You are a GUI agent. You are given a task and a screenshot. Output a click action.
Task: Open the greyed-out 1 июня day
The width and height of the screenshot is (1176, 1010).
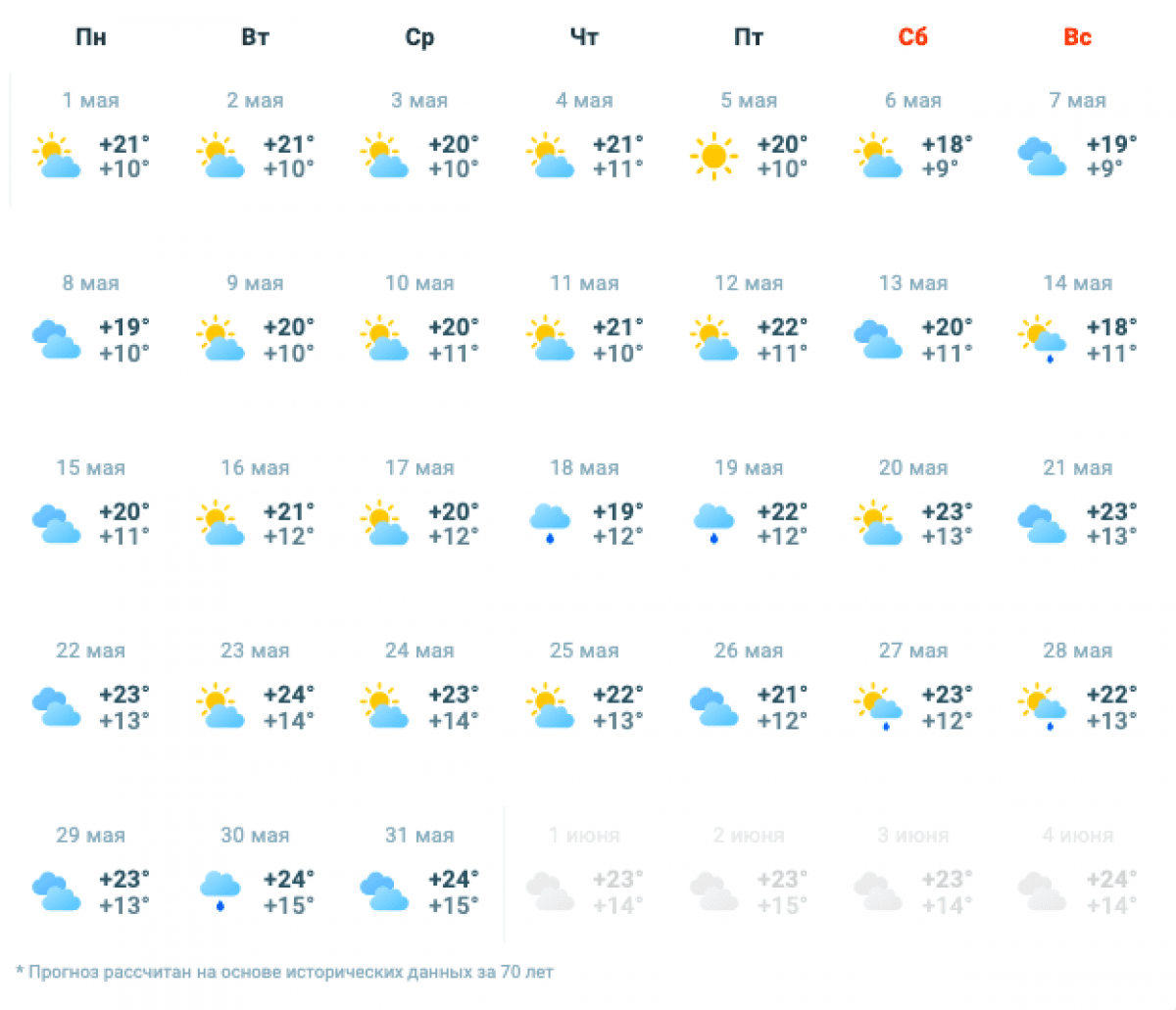584,836
